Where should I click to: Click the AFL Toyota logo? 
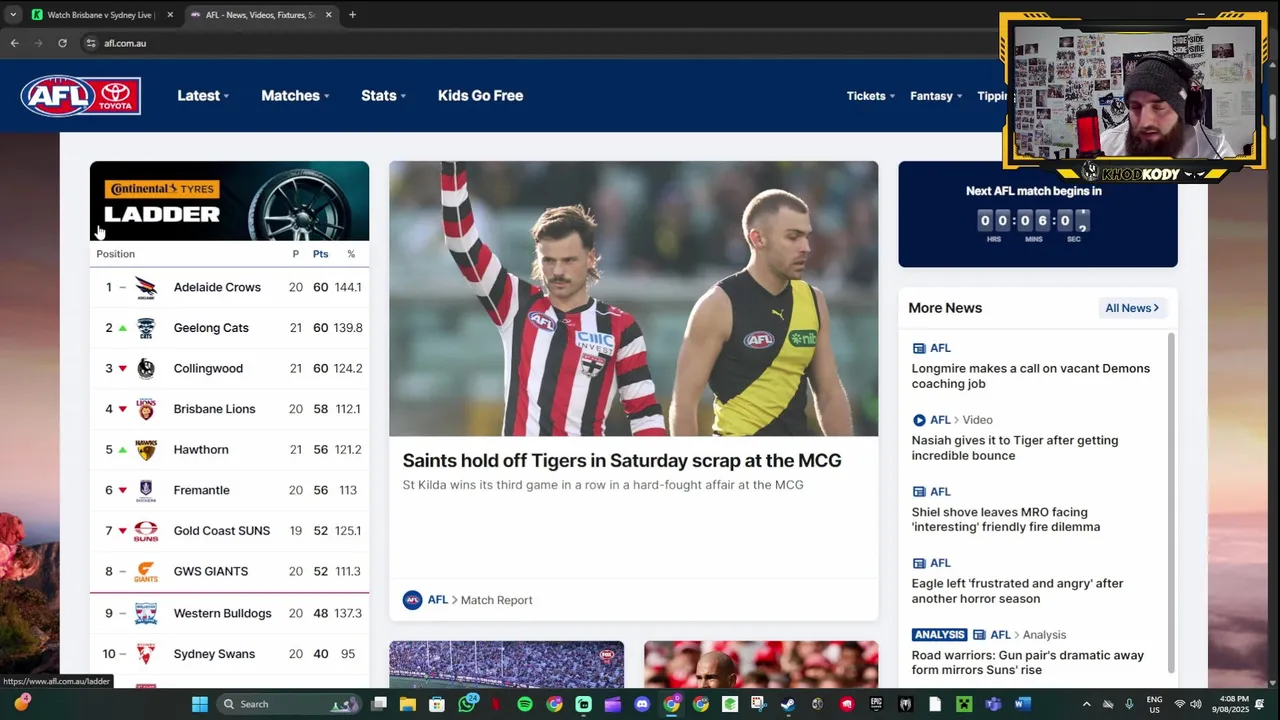tap(81, 96)
